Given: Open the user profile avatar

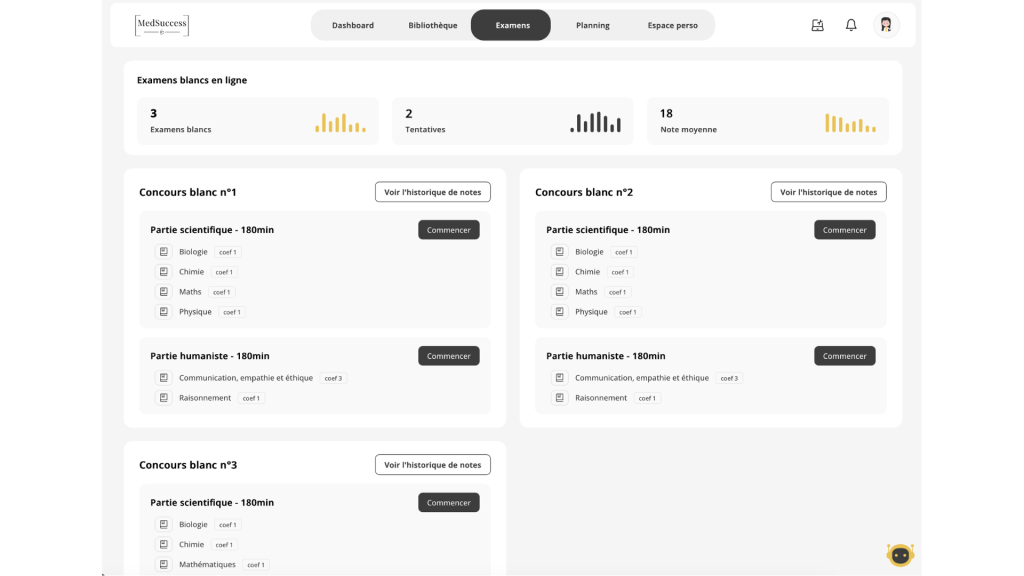Looking at the screenshot, I should click(886, 25).
